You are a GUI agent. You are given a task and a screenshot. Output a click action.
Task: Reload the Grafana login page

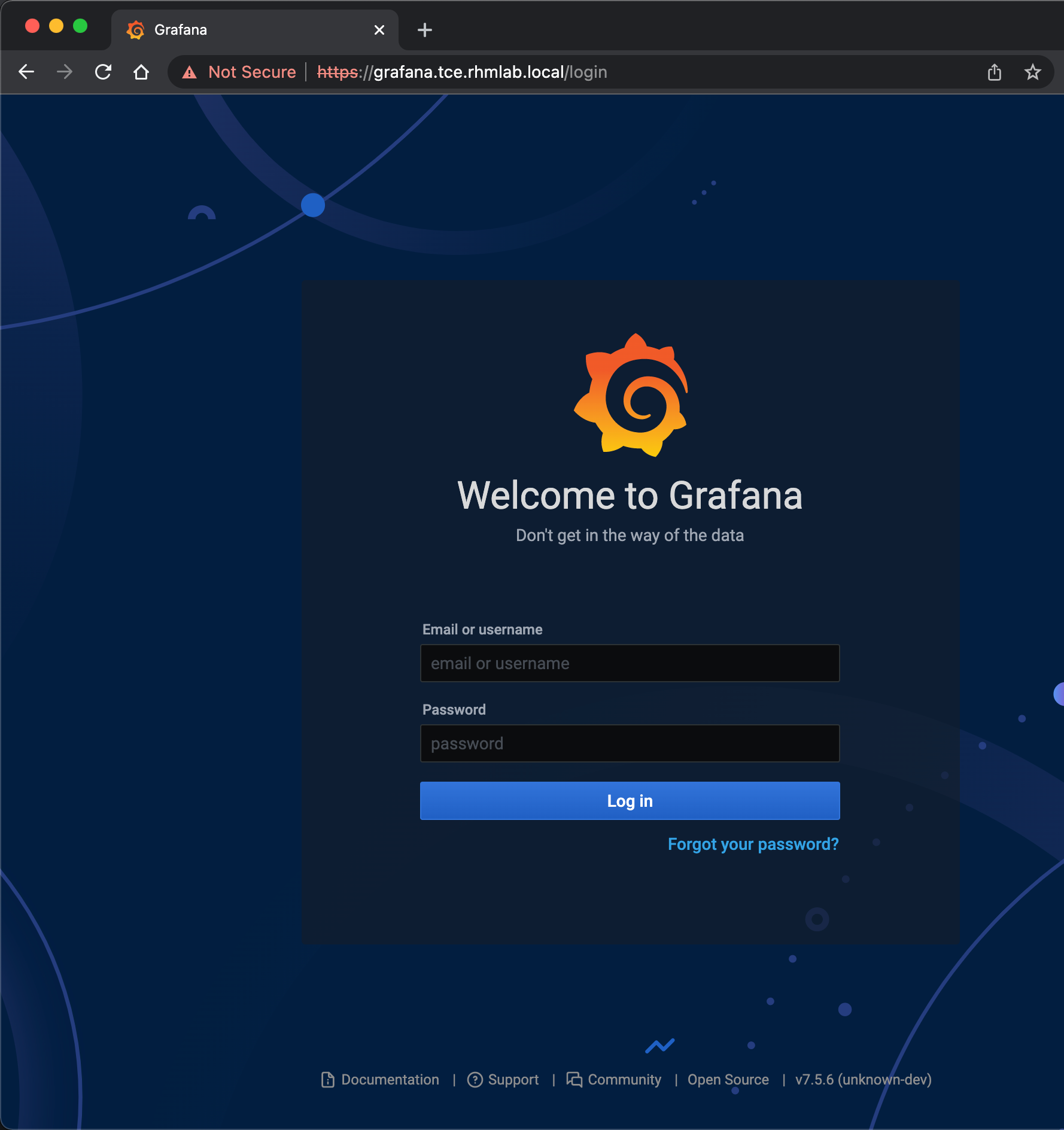click(x=104, y=72)
